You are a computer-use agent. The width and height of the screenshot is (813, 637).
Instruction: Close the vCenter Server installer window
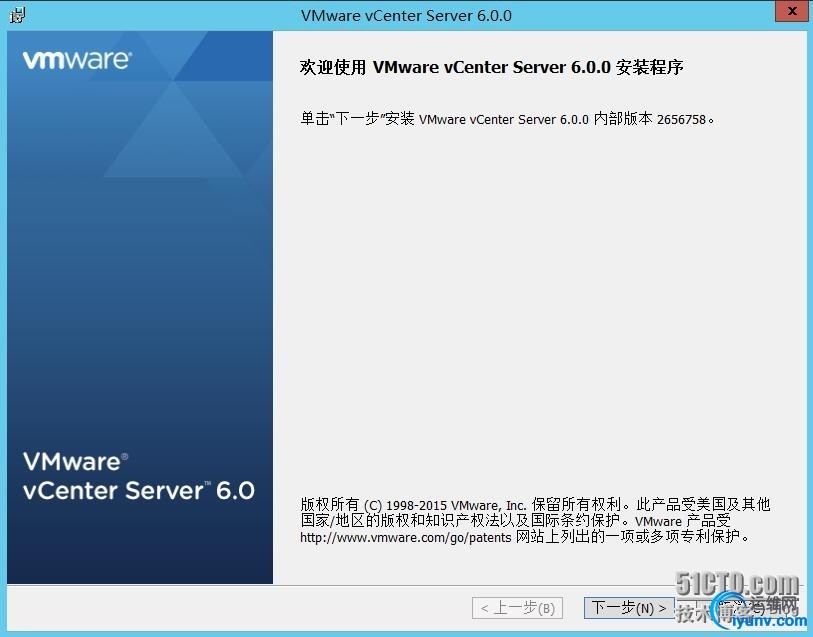coord(792,11)
